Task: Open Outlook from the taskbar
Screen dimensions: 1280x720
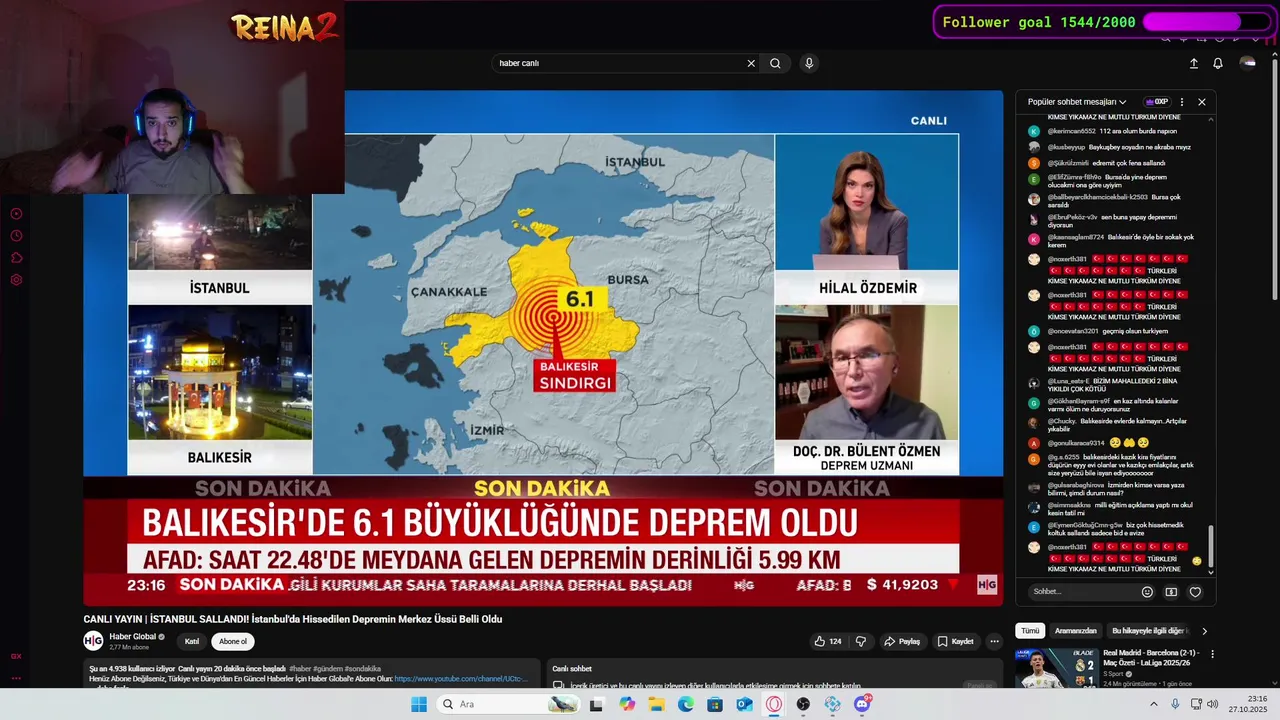Action: click(x=744, y=704)
